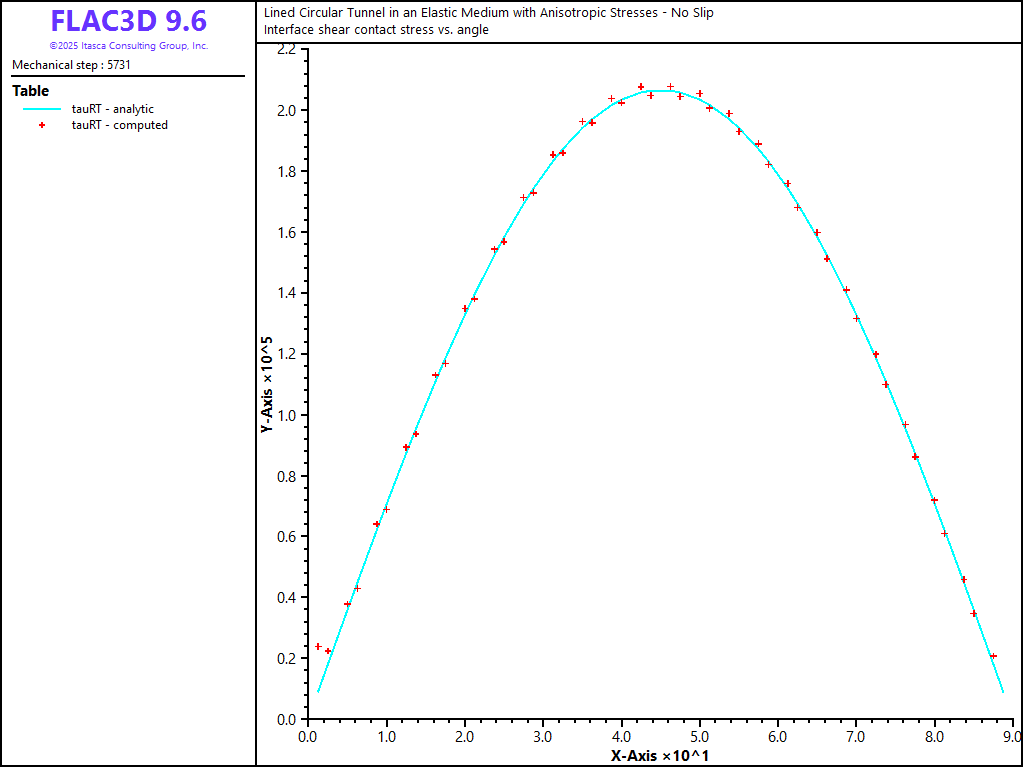Click the cyan line swatch for tauRT analytic

42,109
